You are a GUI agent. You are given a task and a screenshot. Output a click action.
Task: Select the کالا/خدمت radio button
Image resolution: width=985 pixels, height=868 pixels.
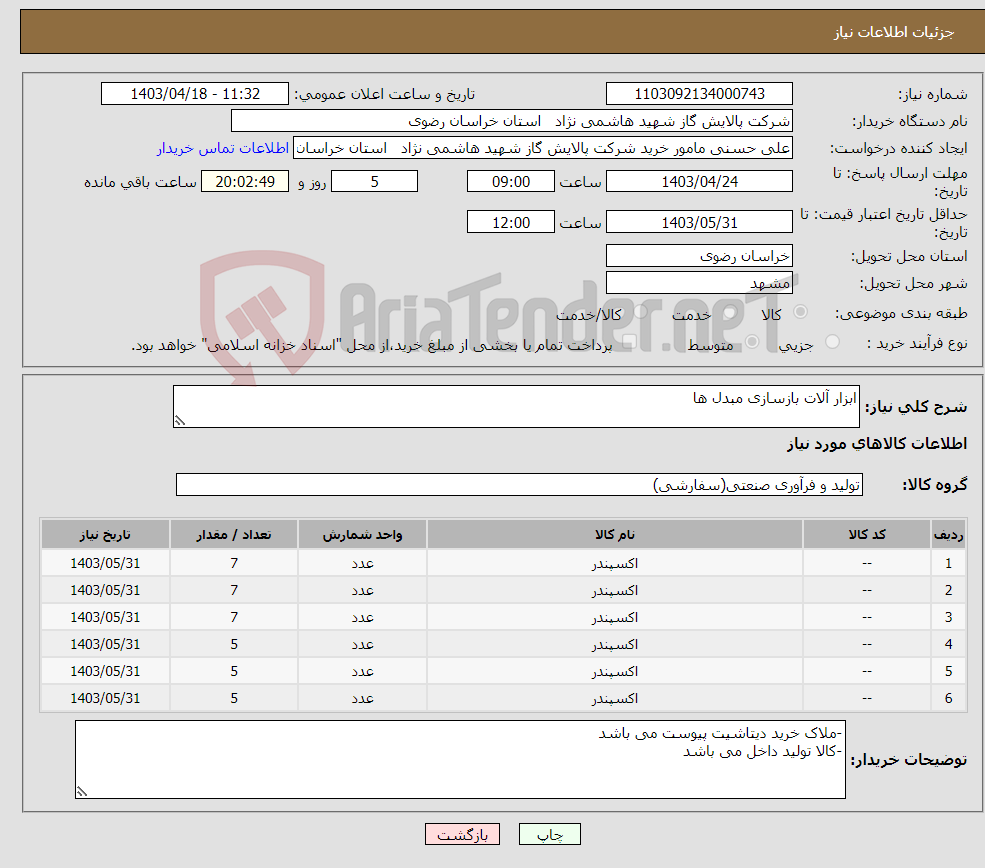pyautogui.click(x=640, y=312)
